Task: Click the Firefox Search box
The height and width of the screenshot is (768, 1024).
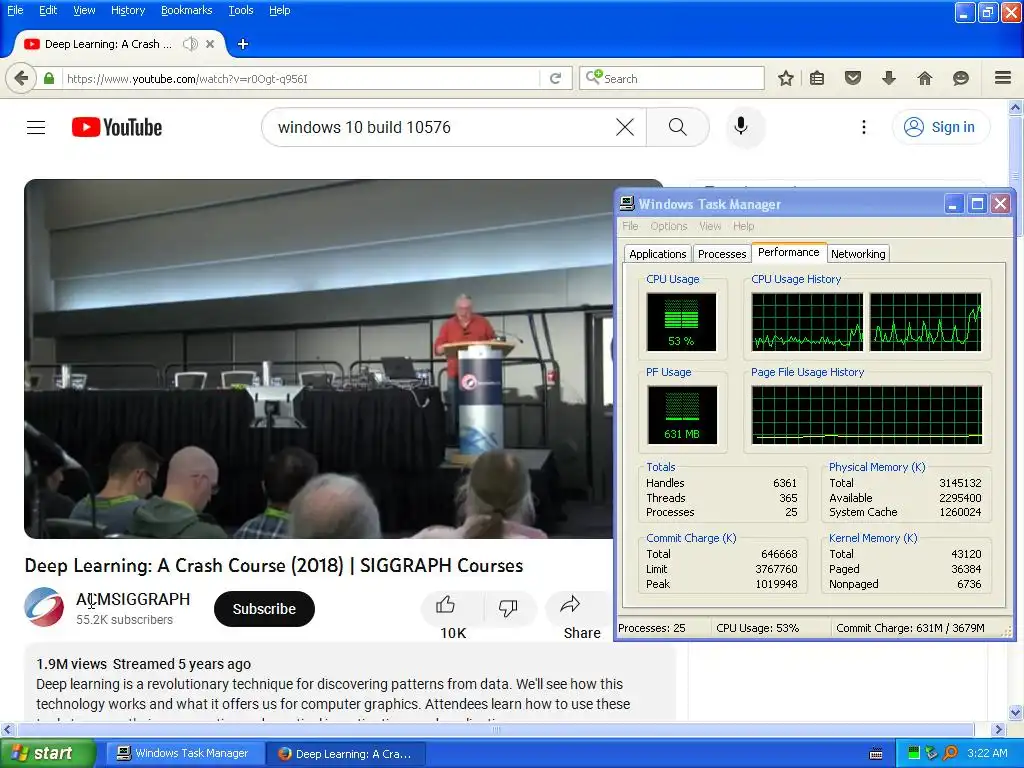Action: pos(671,78)
